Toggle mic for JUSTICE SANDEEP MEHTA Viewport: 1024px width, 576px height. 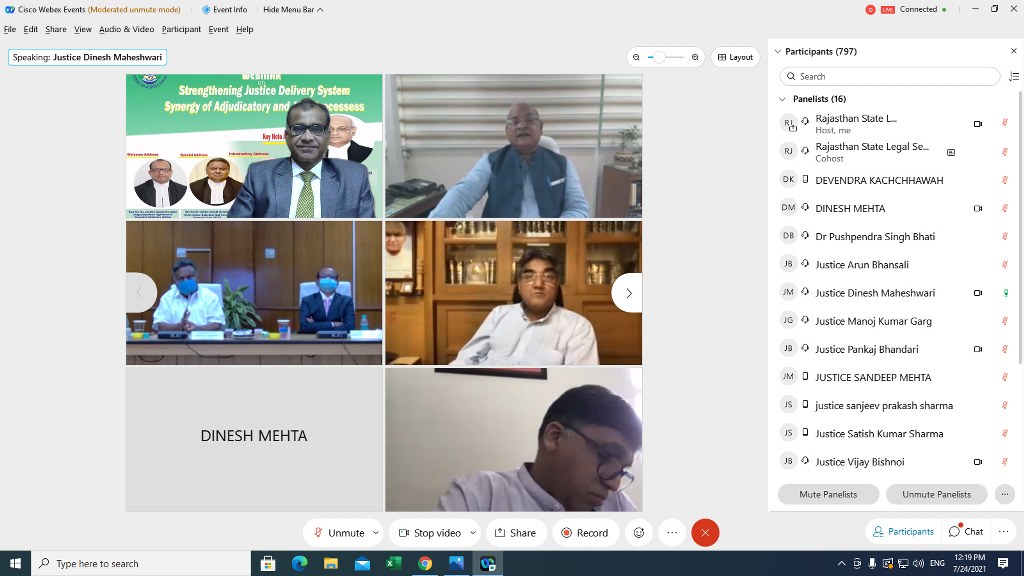1005,377
